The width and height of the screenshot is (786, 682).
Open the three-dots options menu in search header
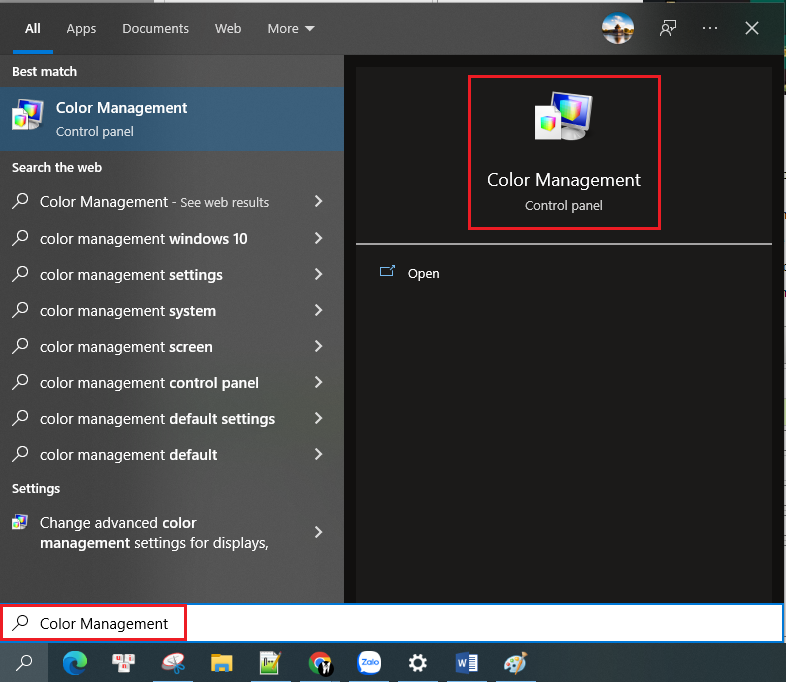pyautogui.click(x=710, y=29)
